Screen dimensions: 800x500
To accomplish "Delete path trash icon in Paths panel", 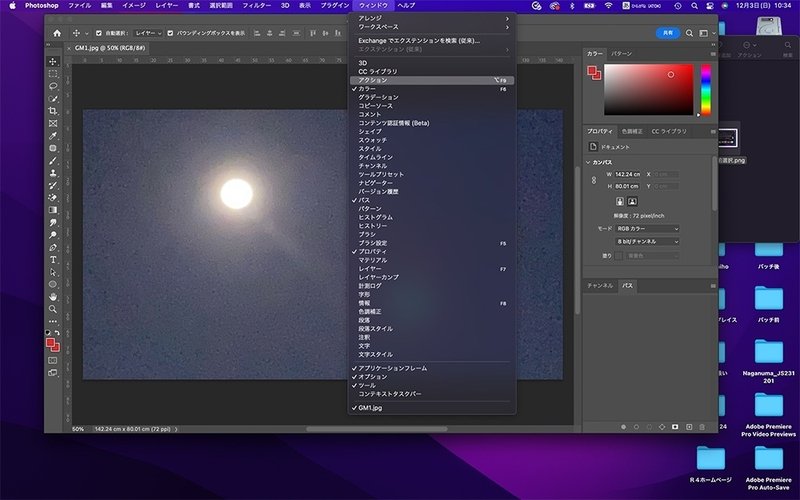I will pyautogui.click(x=702, y=427).
